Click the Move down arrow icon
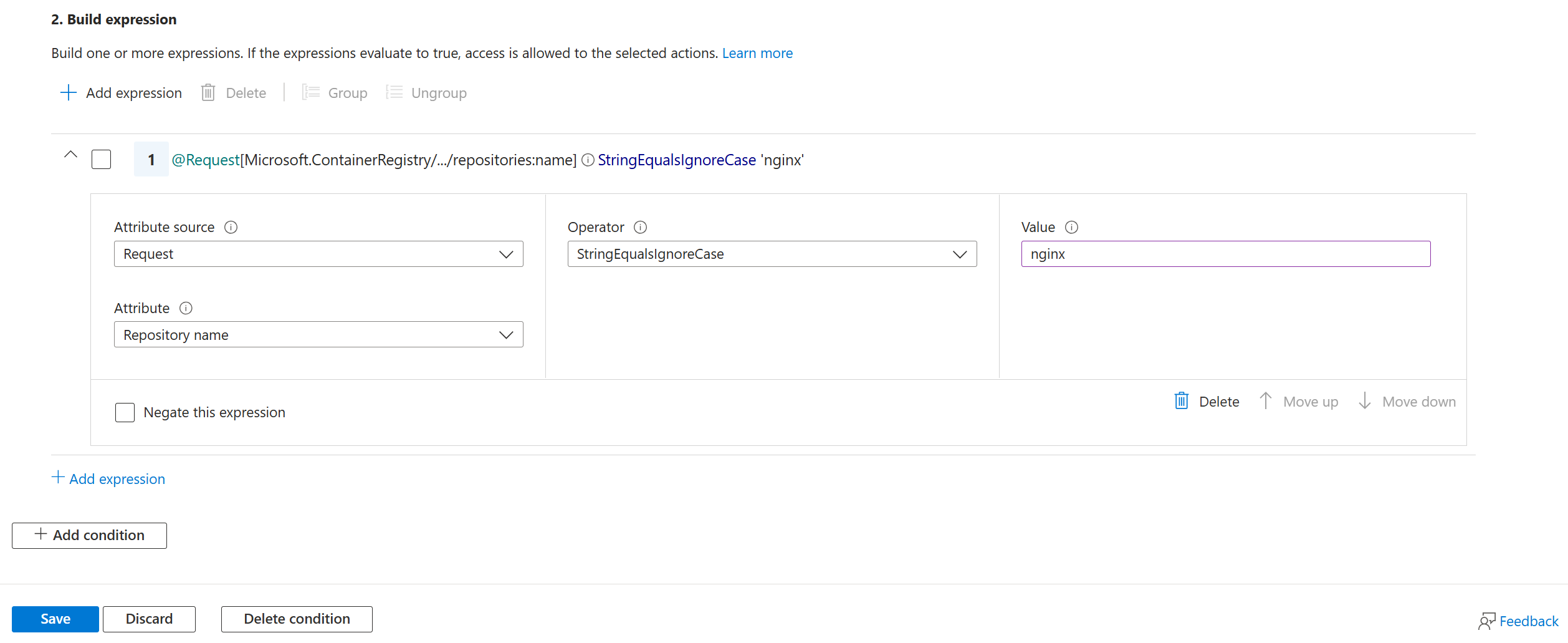Image resolution: width=1568 pixels, height=643 pixels. [x=1365, y=401]
